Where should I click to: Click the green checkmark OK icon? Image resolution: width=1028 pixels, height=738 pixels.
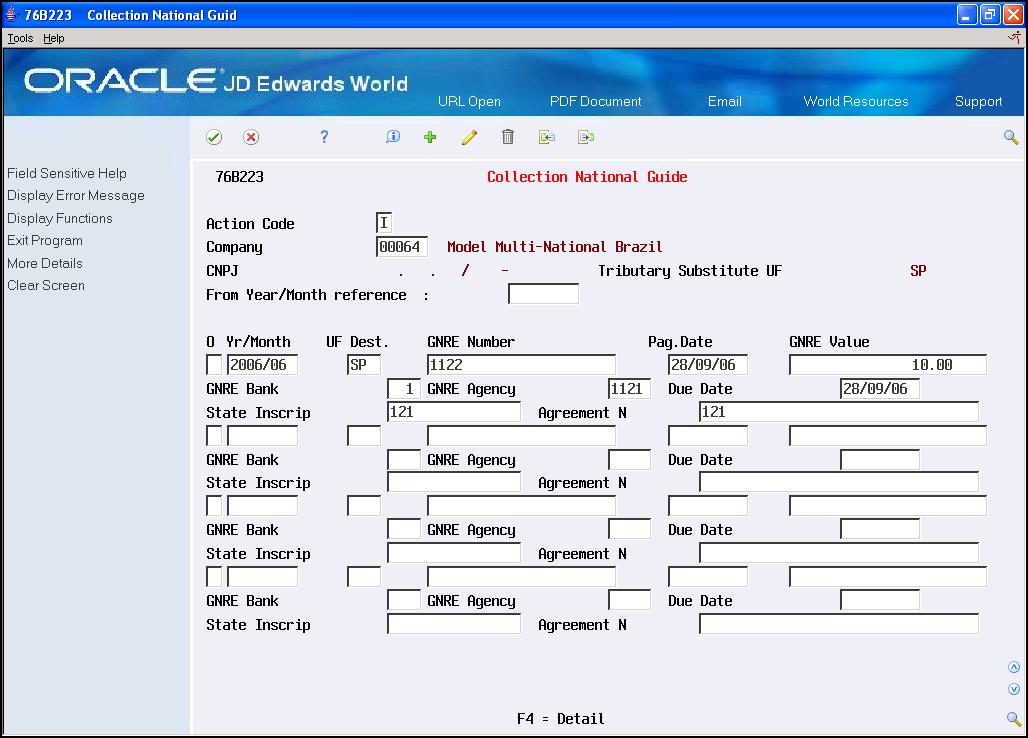click(x=214, y=137)
